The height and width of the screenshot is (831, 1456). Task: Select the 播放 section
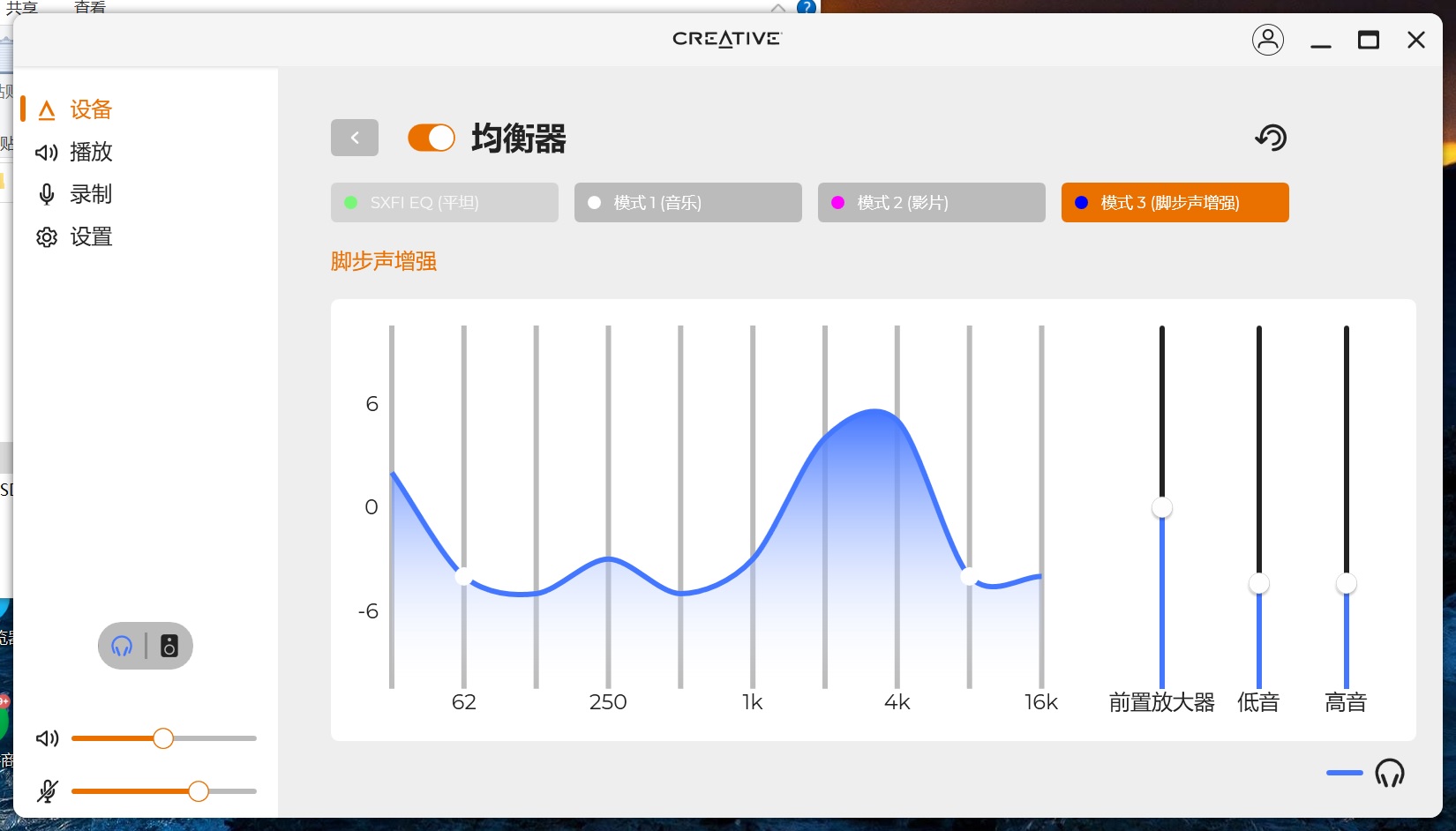pos(89,152)
